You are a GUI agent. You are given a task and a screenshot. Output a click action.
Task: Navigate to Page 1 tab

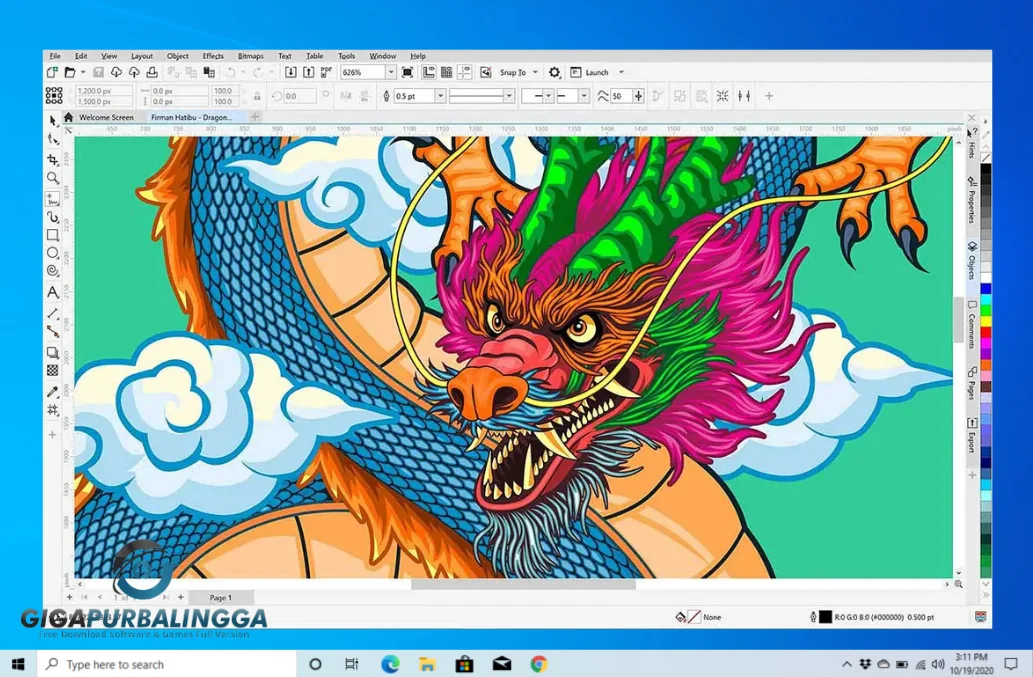(x=219, y=597)
